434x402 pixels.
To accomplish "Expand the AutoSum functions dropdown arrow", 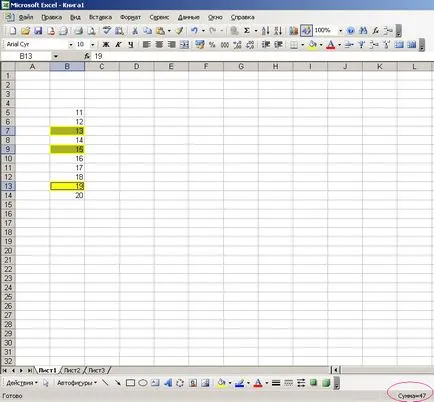I will click(256, 31).
